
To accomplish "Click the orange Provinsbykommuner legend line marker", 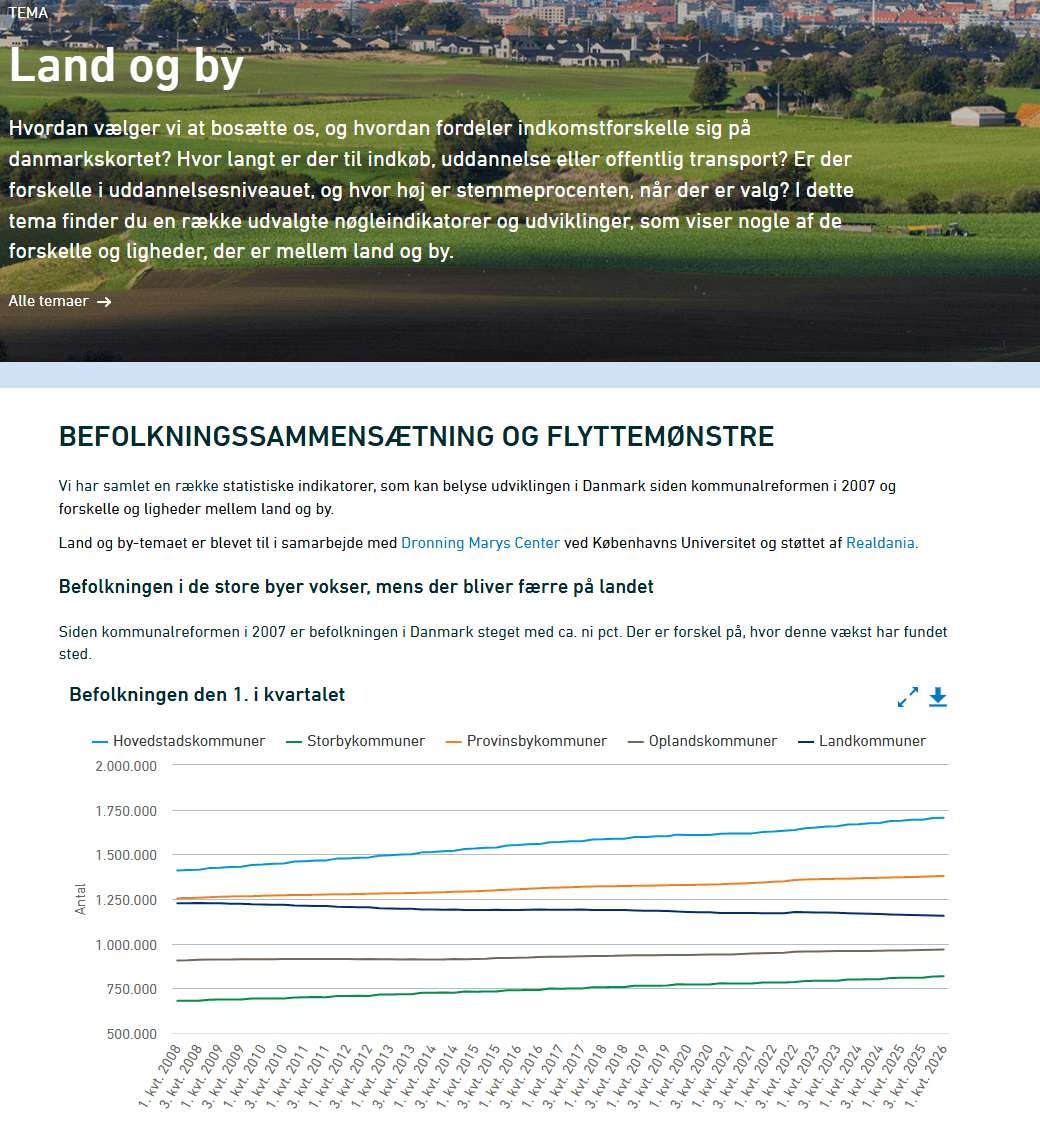I will click(453, 742).
